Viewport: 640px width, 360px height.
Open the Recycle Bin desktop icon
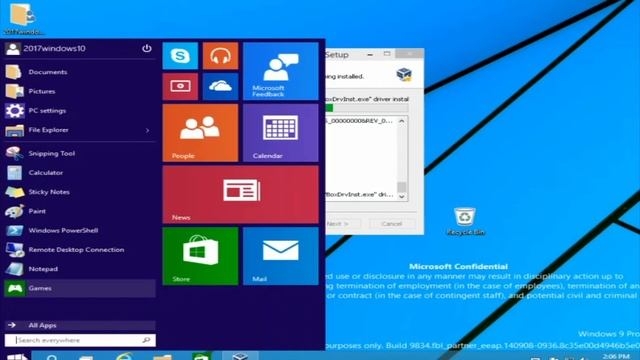coord(465,221)
